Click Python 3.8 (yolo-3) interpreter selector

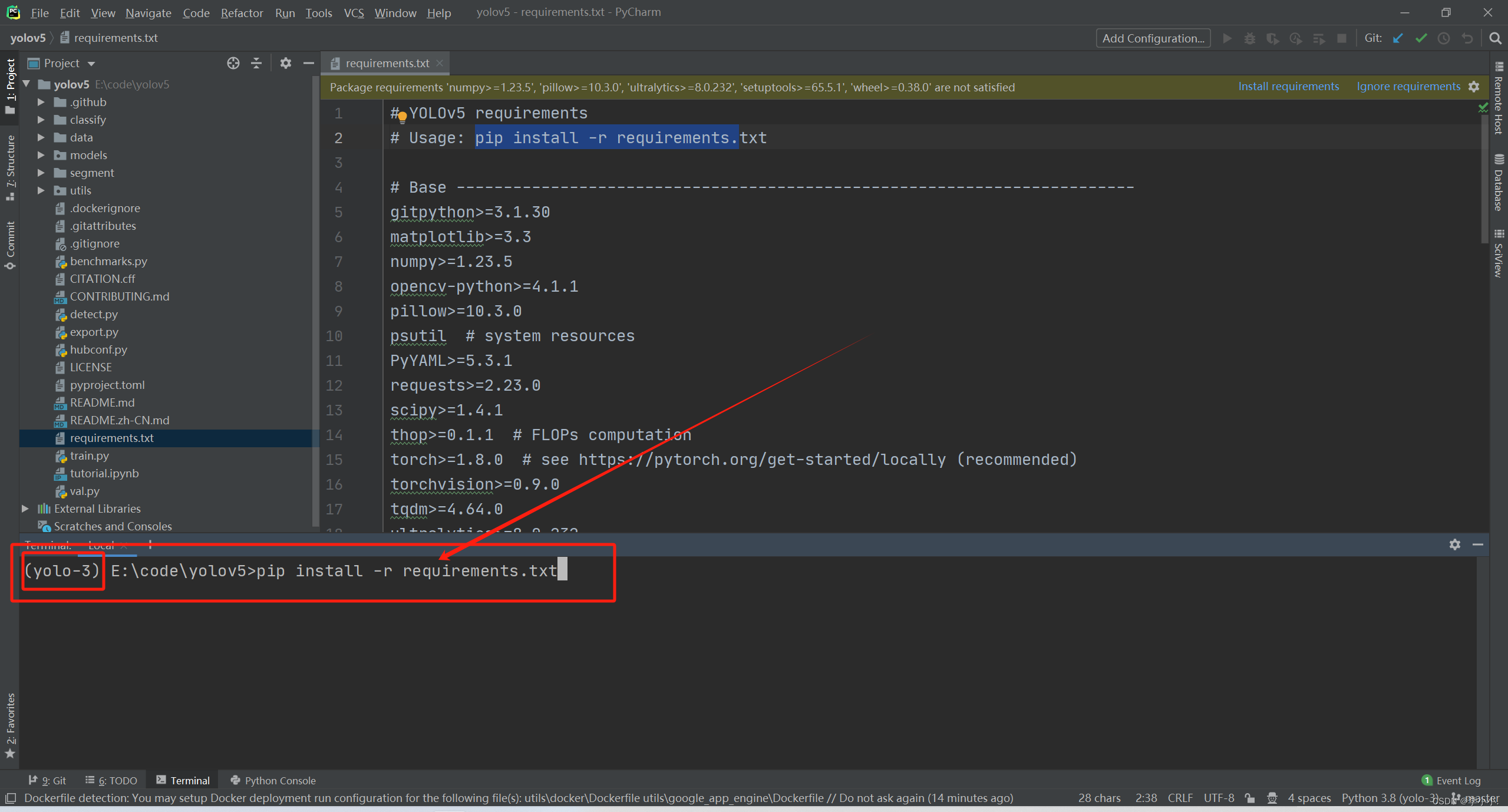(1391, 798)
